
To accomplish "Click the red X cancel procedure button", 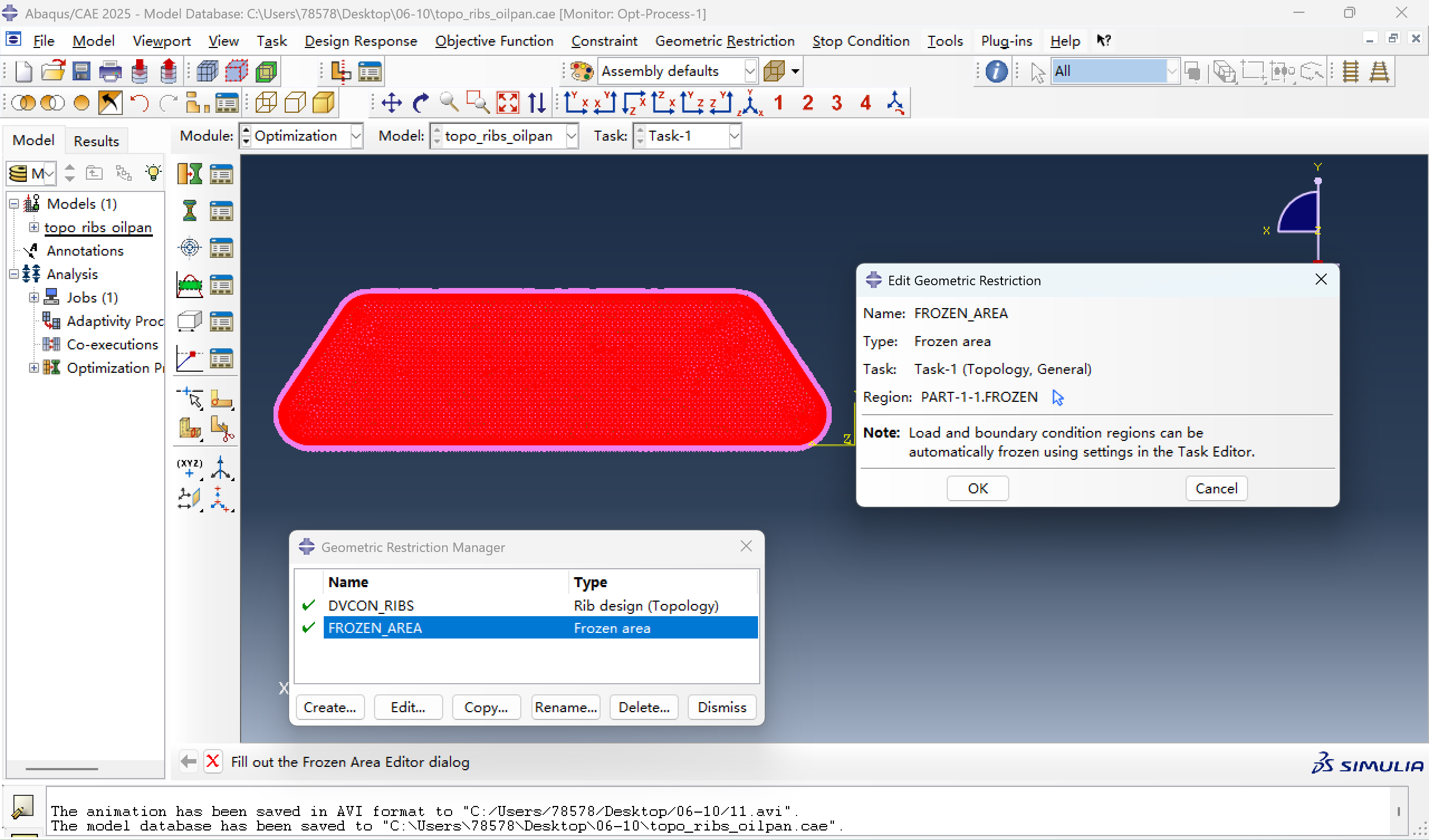I will [213, 761].
